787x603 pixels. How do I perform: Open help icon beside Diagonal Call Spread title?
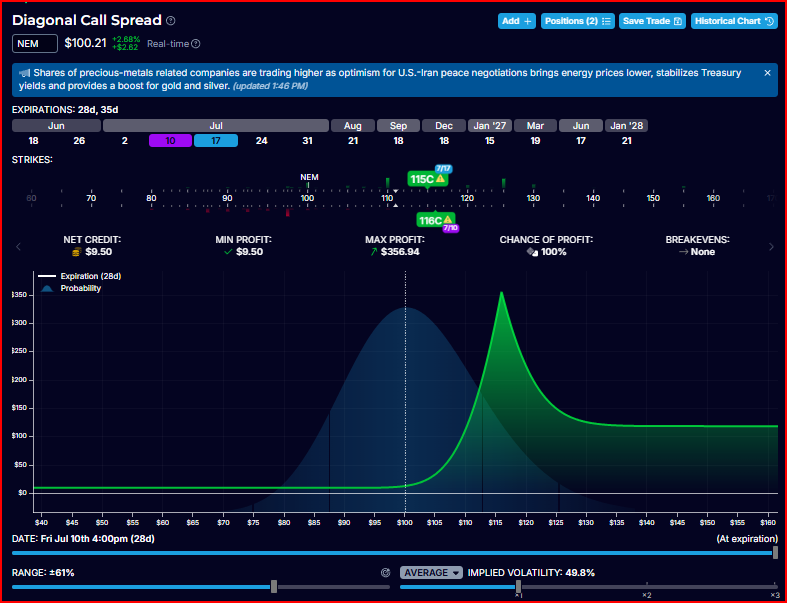pos(171,21)
